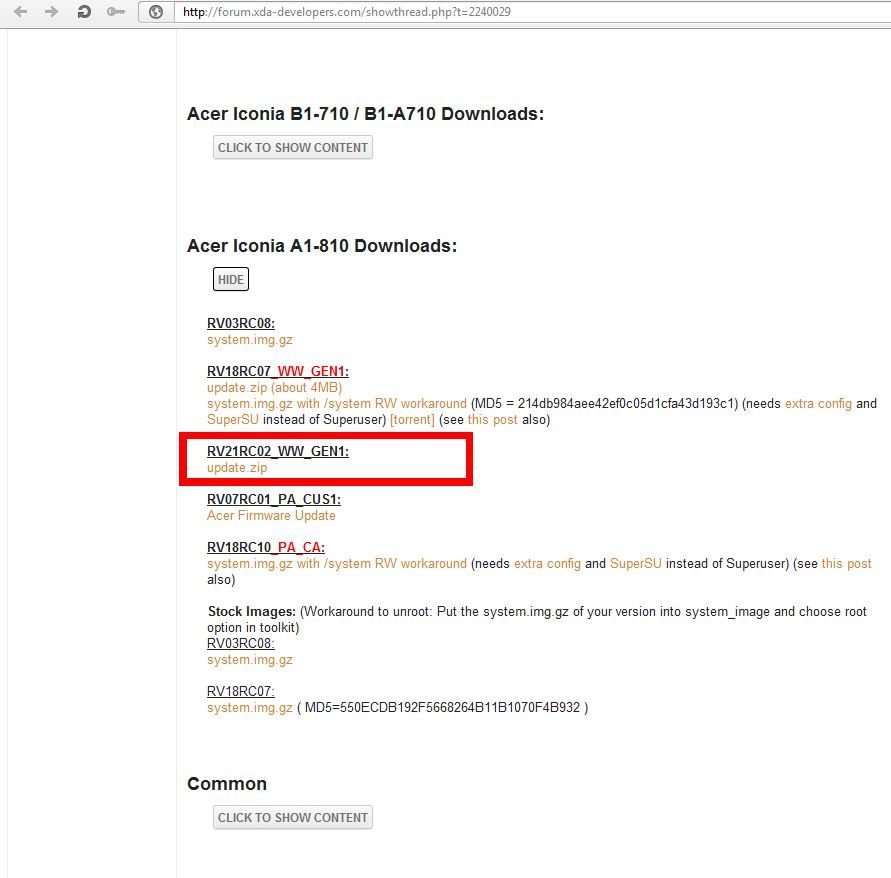Click the Common heading
The width and height of the screenshot is (891, 878).
coord(227,784)
